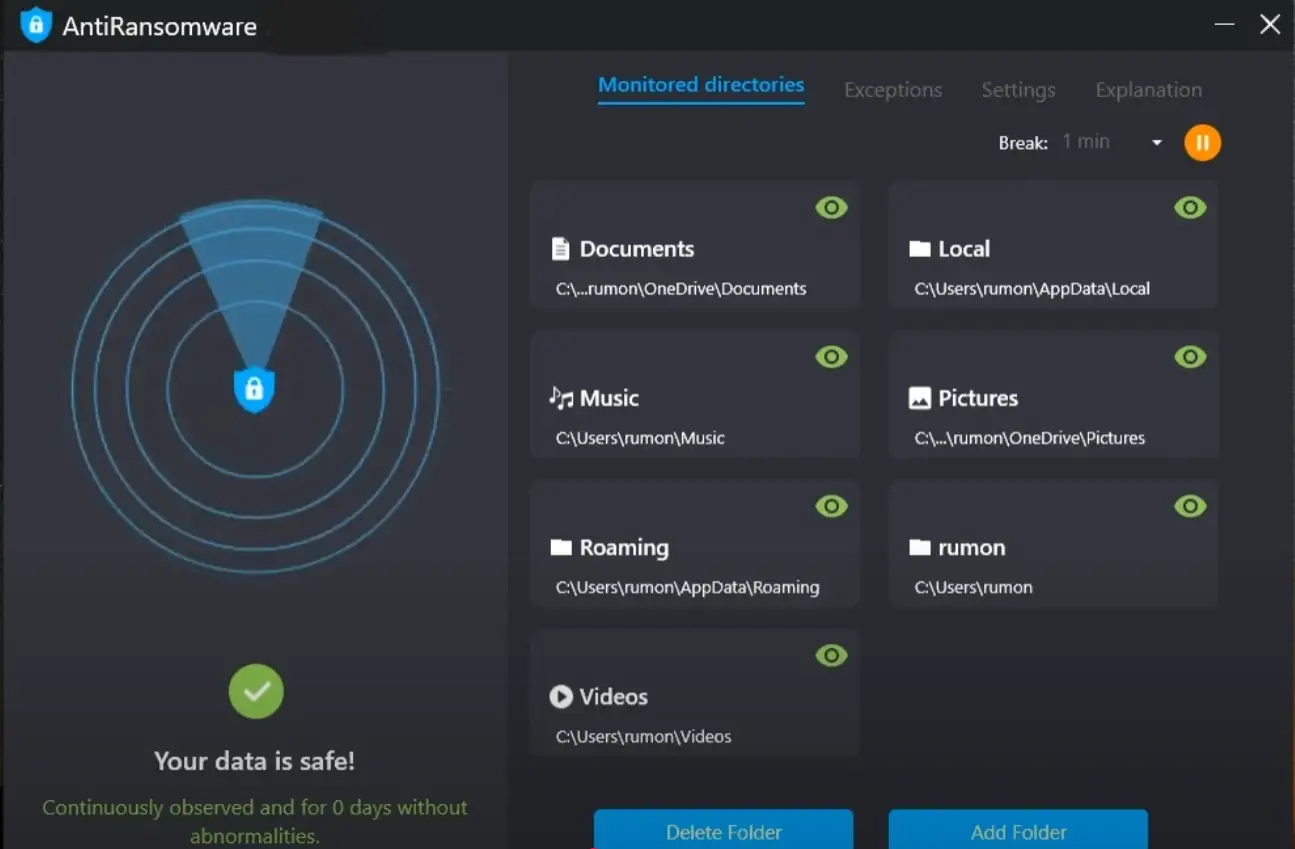The image size is (1295, 849).
Task: Open the Break duration dropdown arrow
Action: pos(1156,143)
